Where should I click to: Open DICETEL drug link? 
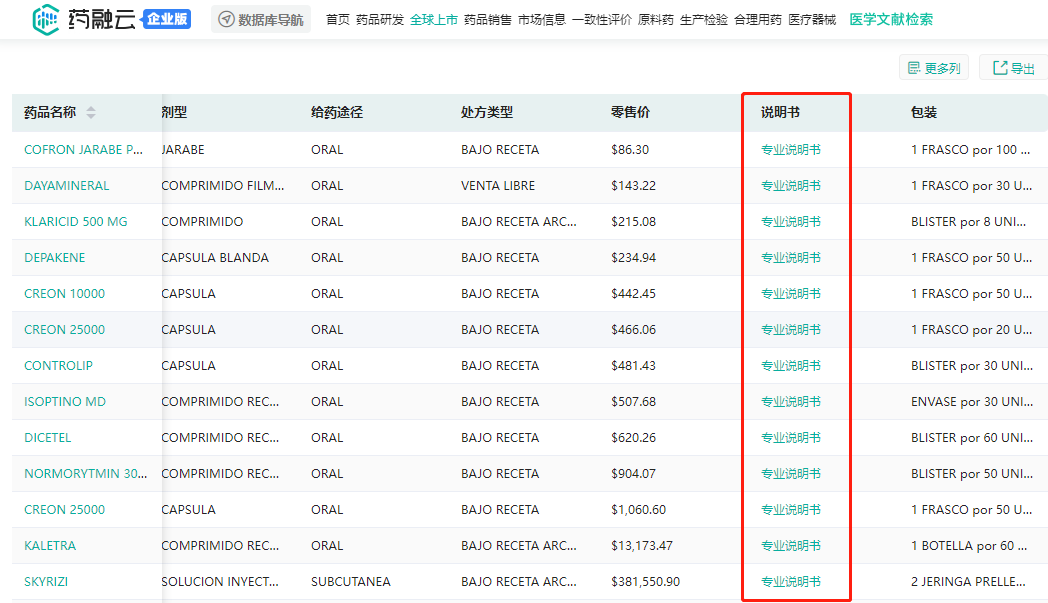click(47, 438)
